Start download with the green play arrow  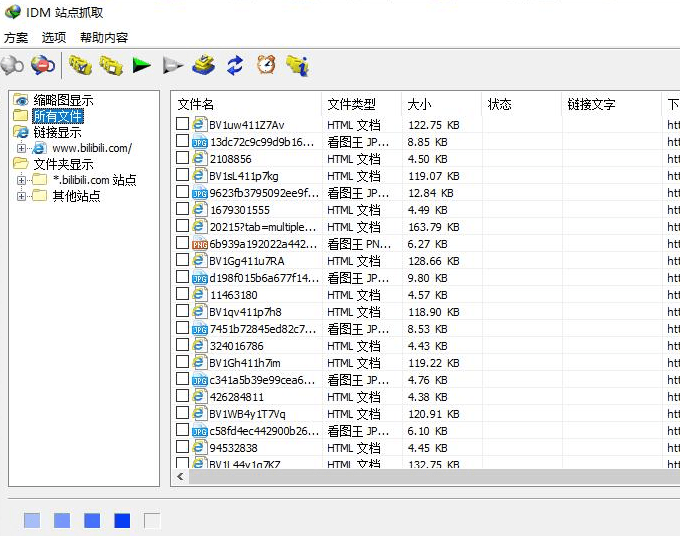pos(141,65)
